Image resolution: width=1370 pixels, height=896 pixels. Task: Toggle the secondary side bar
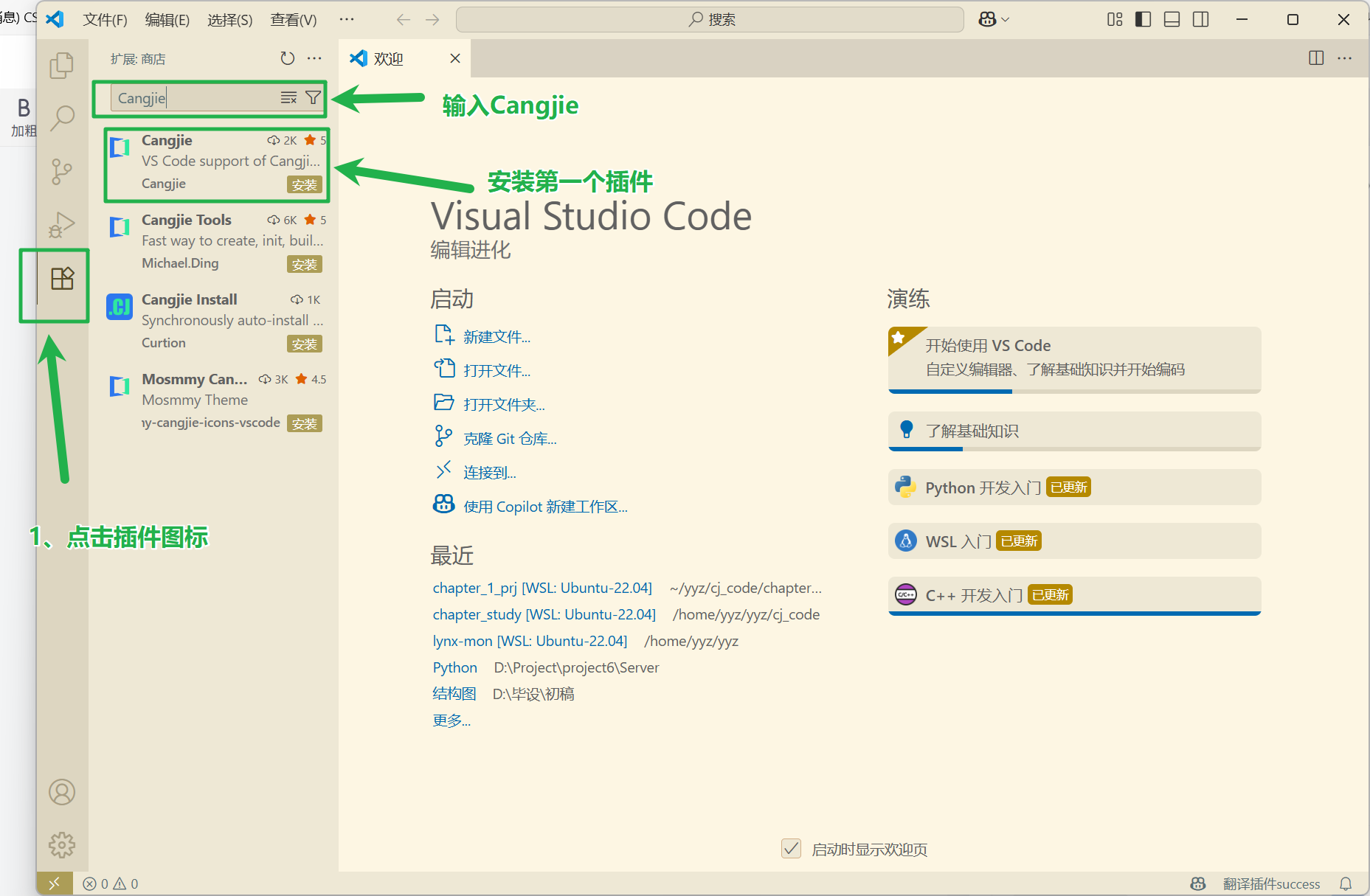point(1200,20)
